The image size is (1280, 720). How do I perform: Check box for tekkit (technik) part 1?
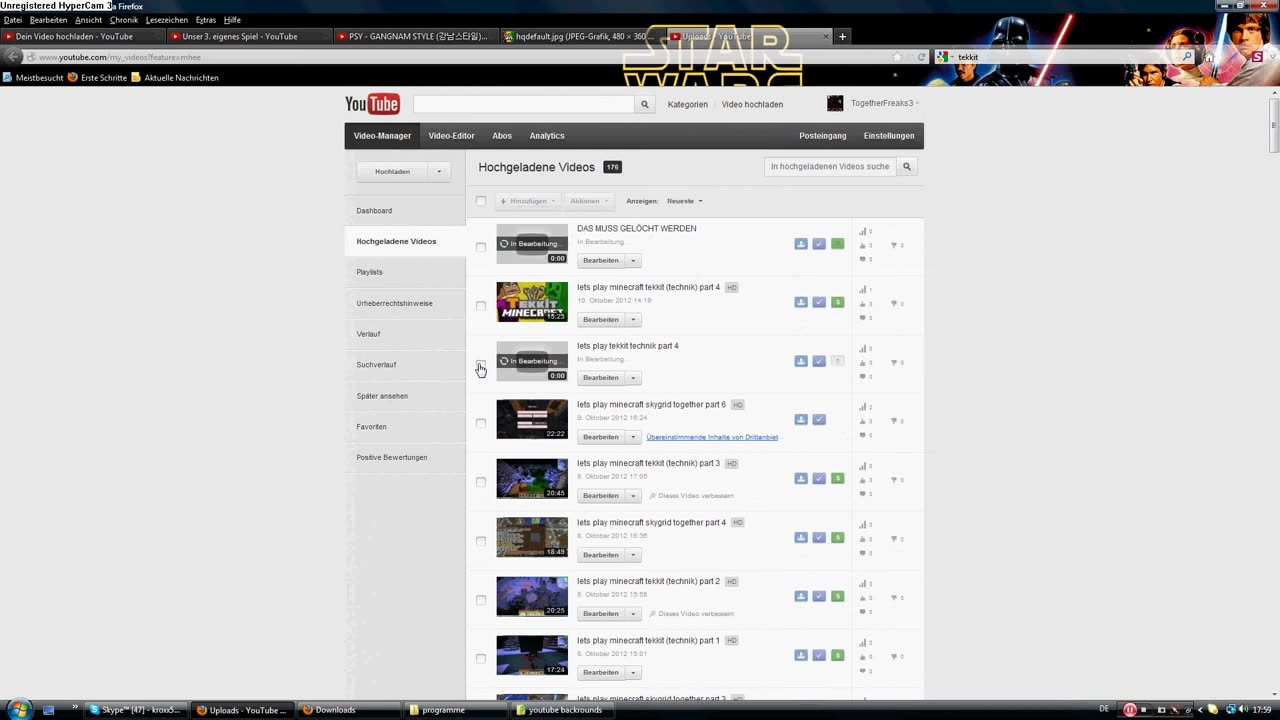[481, 658]
